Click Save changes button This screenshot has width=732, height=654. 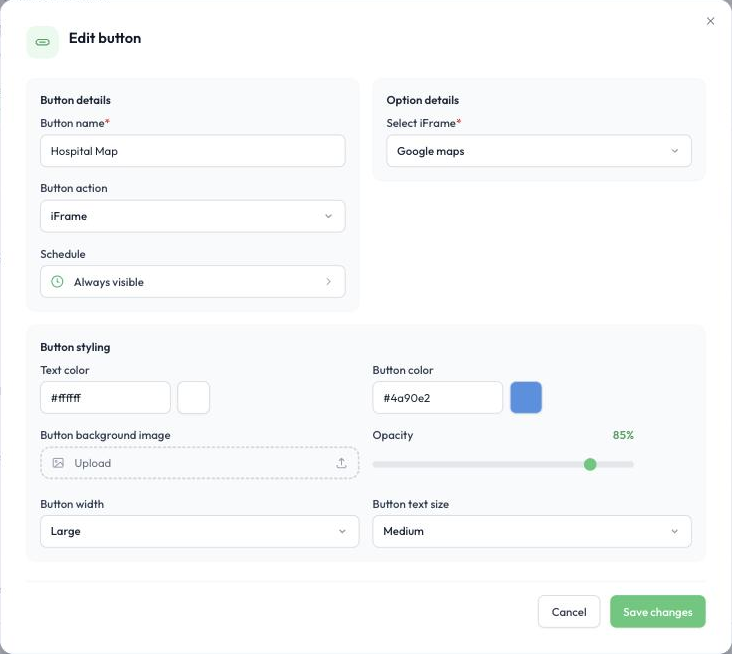pos(657,612)
